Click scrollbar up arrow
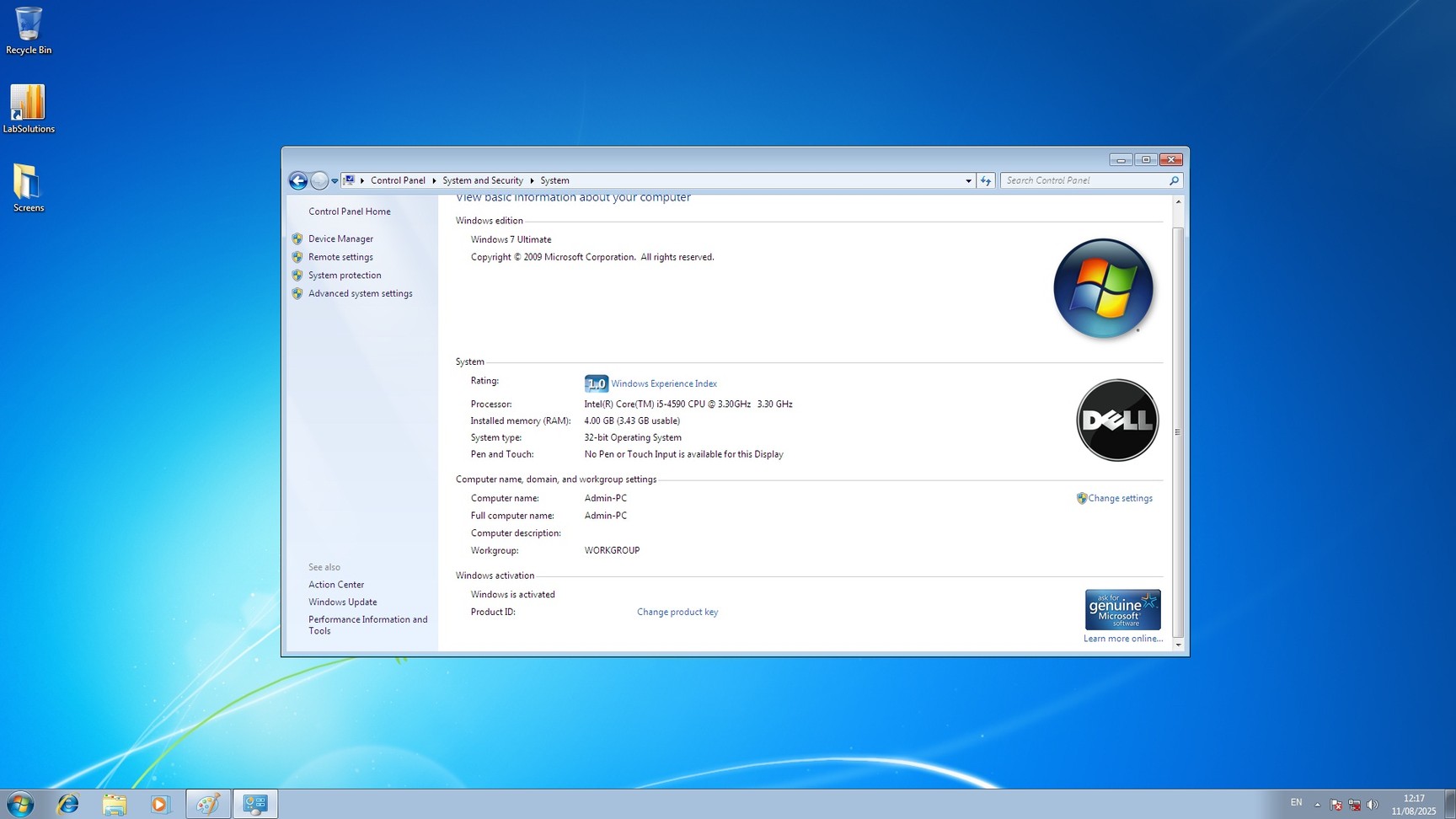Screen dimensions: 1456x819 coord(1178,202)
